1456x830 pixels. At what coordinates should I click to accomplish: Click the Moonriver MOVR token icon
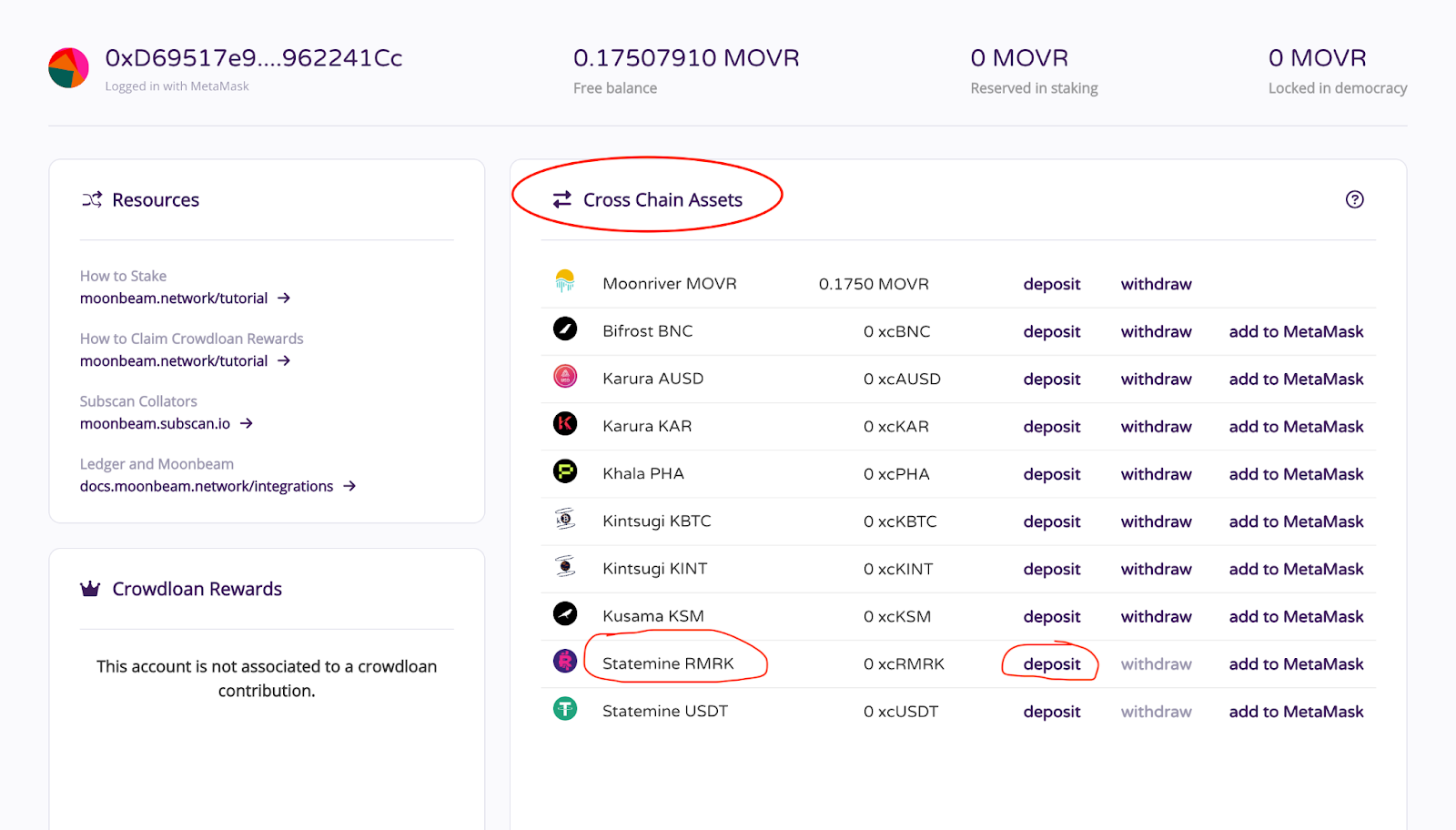point(565,280)
